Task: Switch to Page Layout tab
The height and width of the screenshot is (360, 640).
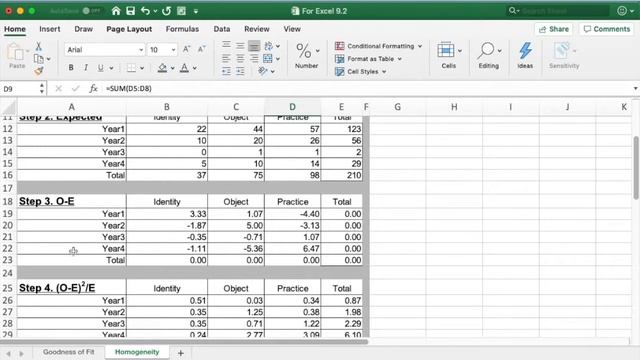Action: click(x=129, y=29)
